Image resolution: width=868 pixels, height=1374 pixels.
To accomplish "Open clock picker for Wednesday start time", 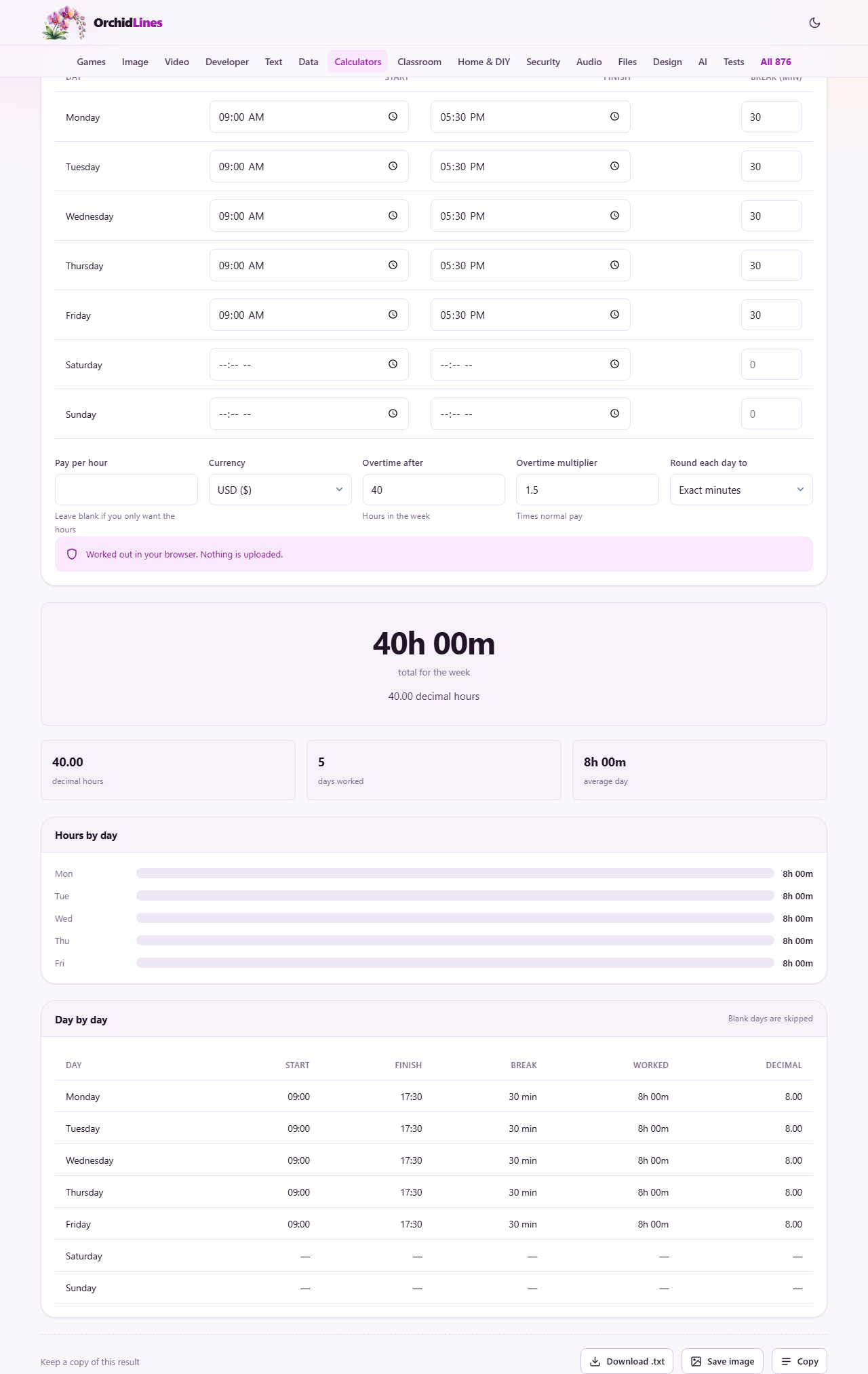I will (393, 216).
